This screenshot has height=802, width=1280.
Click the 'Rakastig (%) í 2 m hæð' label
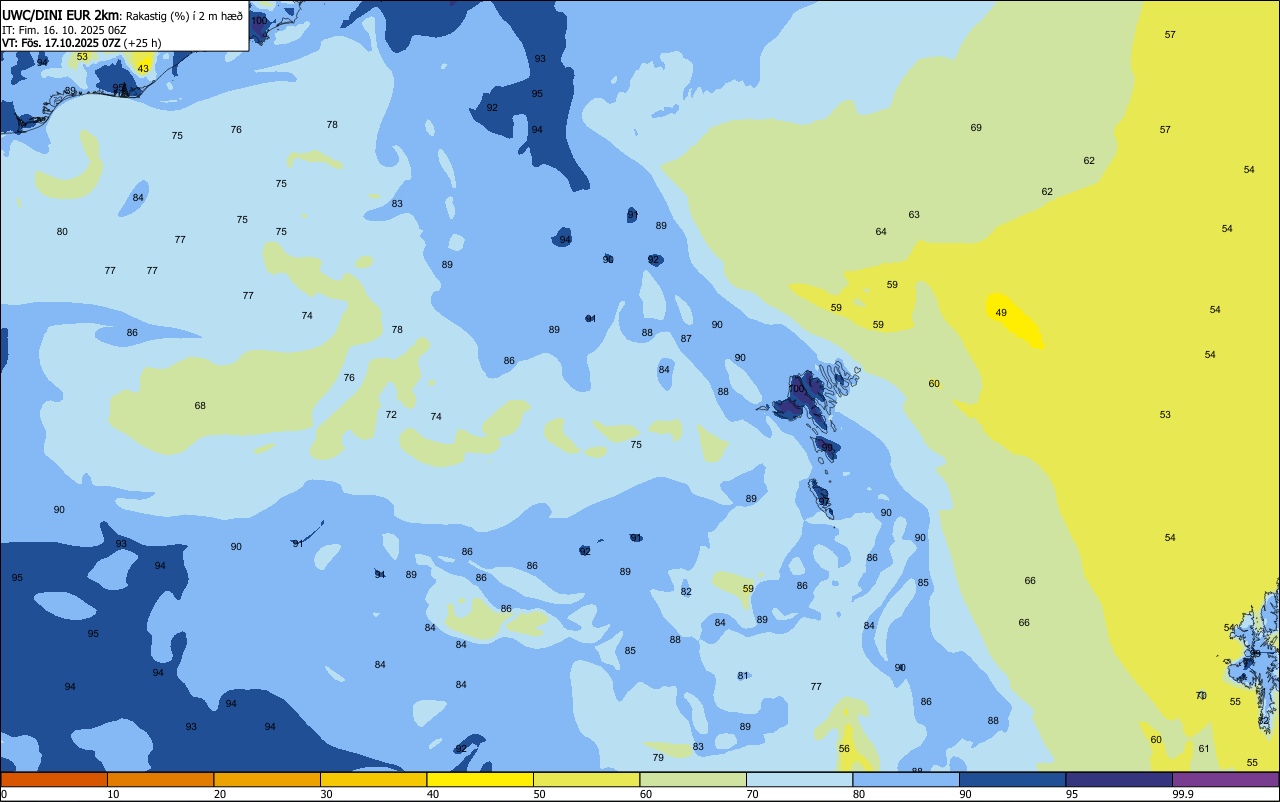coord(184,16)
